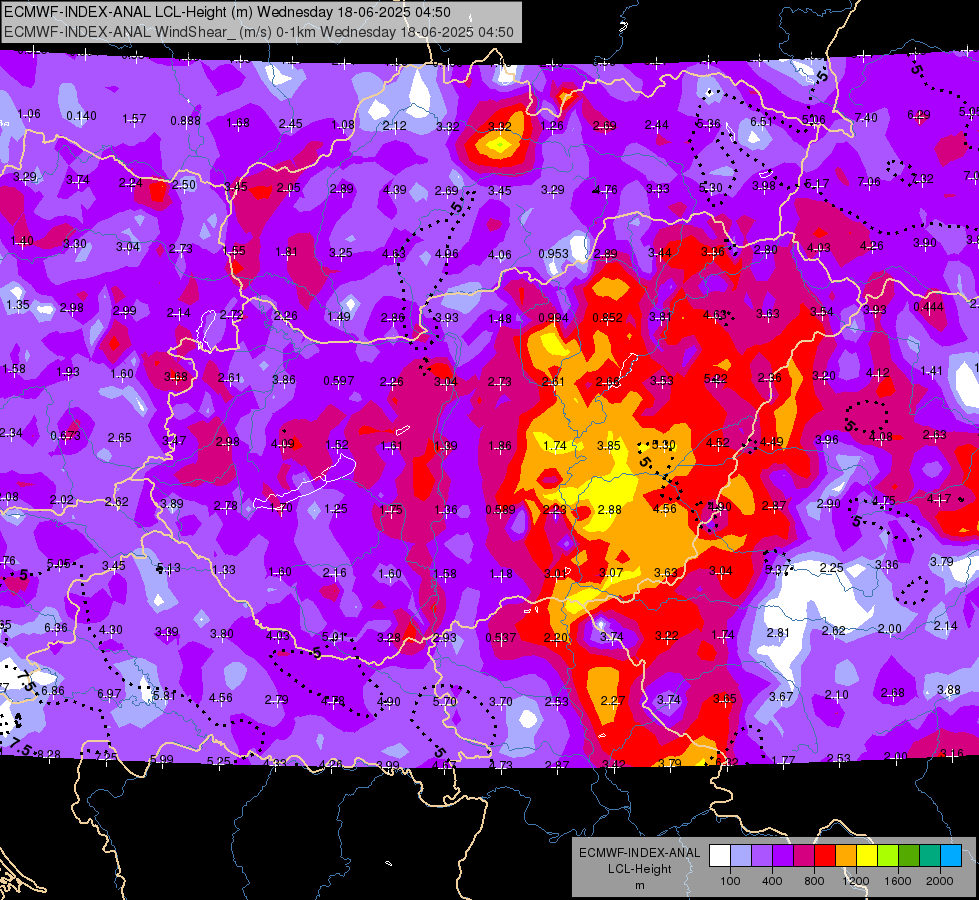Click the wind shear value 0.597
This screenshot has height=900, width=979.
(338, 380)
